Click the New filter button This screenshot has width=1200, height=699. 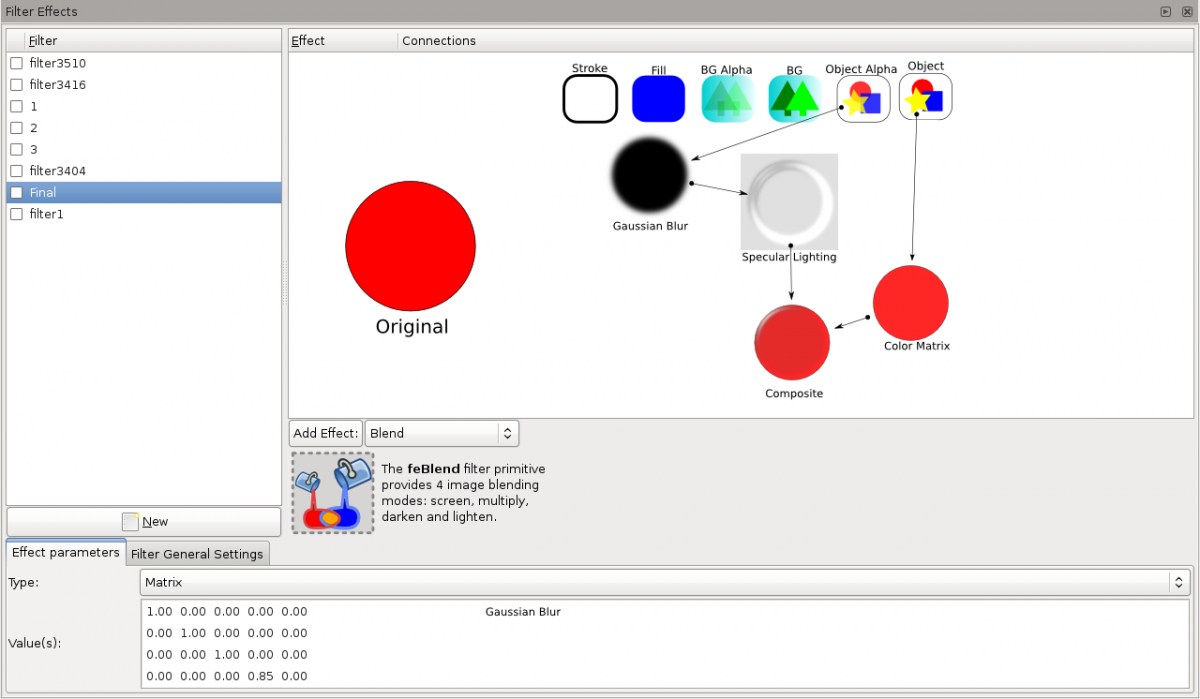144,522
